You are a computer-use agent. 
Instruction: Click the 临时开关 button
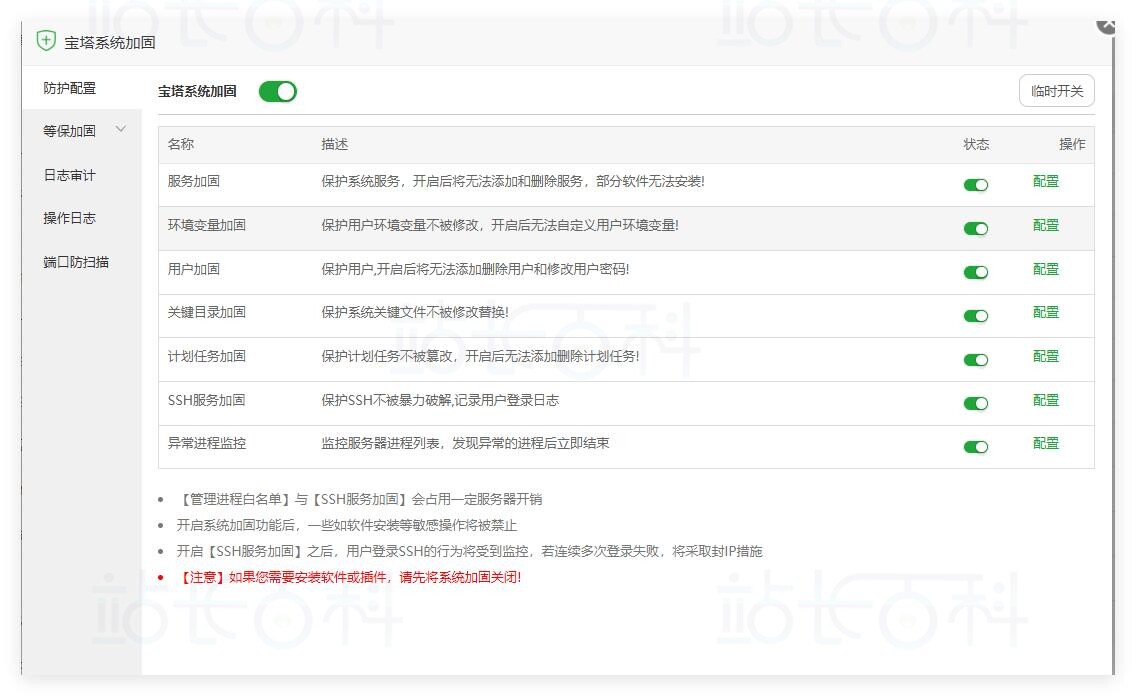click(1056, 91)
